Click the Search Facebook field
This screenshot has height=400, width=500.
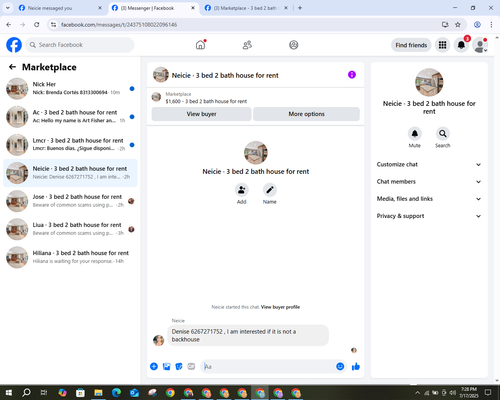[x=80, y=45]
